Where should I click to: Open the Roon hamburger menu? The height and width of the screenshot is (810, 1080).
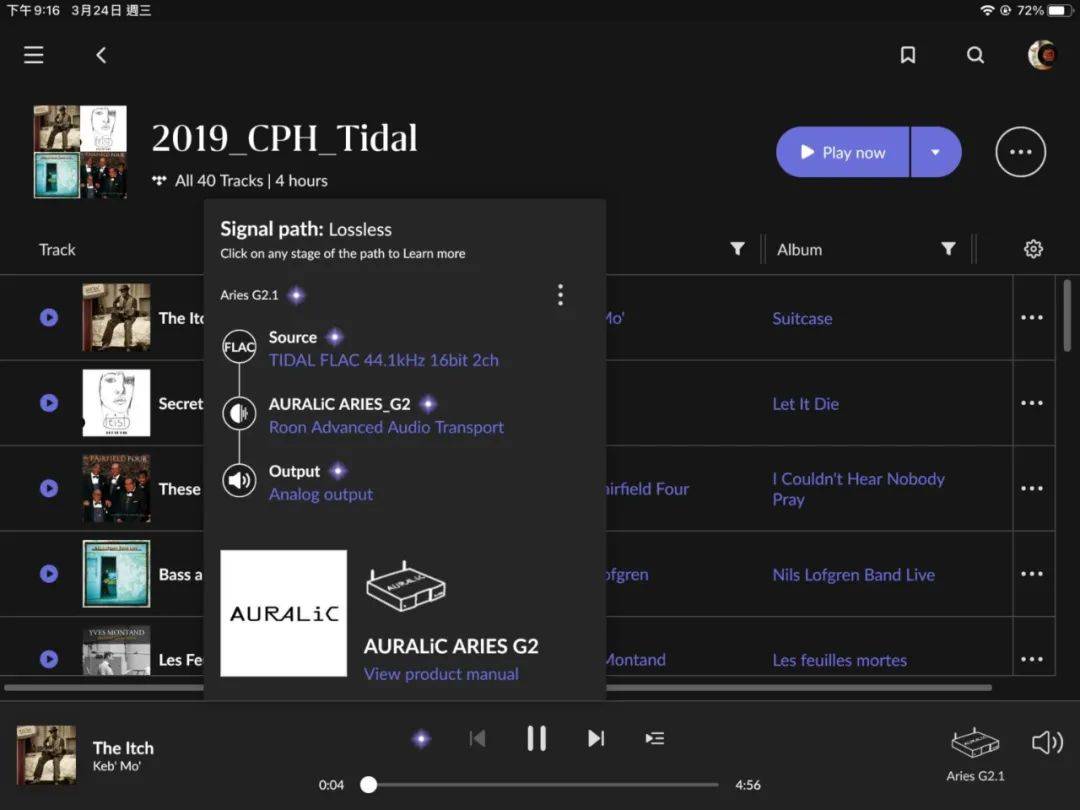coord(33,55)
